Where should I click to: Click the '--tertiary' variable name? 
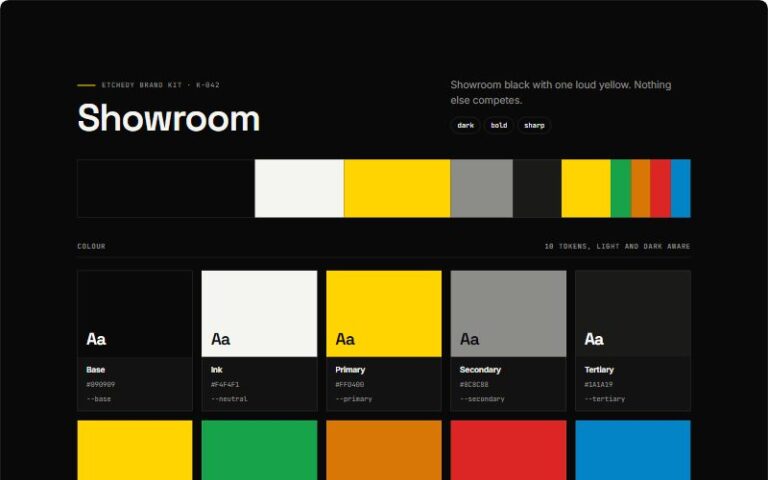pyautogui.click(x=604, y=399)
